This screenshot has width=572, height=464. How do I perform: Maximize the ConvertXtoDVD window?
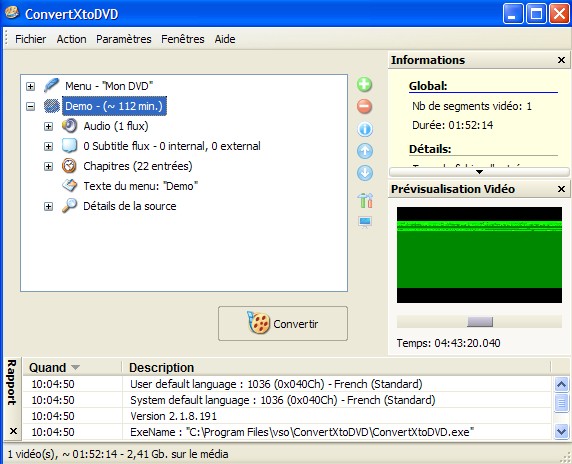click(x=536, y=14)
